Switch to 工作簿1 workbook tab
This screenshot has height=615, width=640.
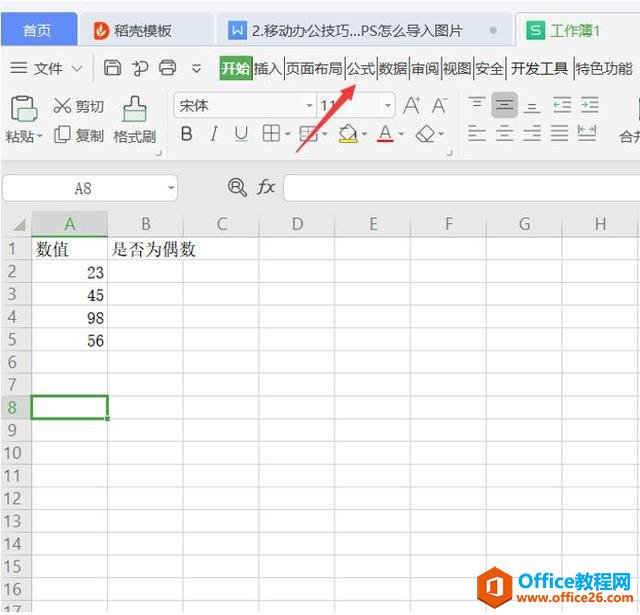click(578, 30)
